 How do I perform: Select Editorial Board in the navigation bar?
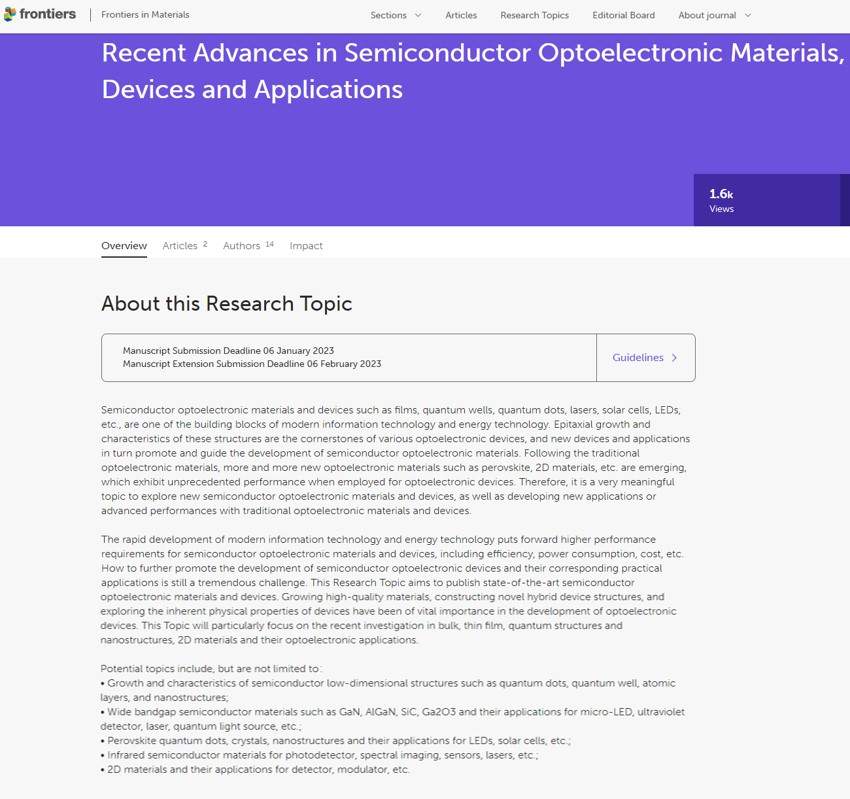click(623, 16)
